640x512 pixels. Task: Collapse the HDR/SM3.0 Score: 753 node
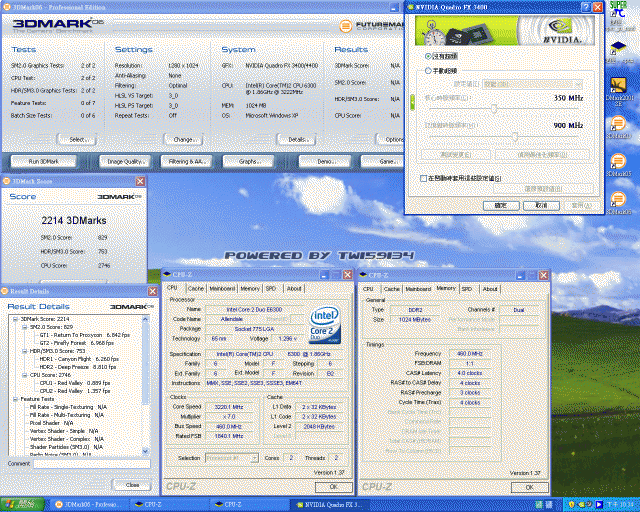pyautogui.click(x=24, y=351)
